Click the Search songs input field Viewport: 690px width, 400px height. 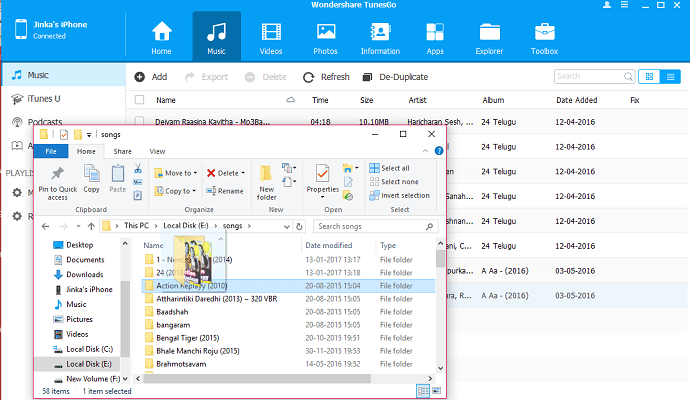point(372,227)
